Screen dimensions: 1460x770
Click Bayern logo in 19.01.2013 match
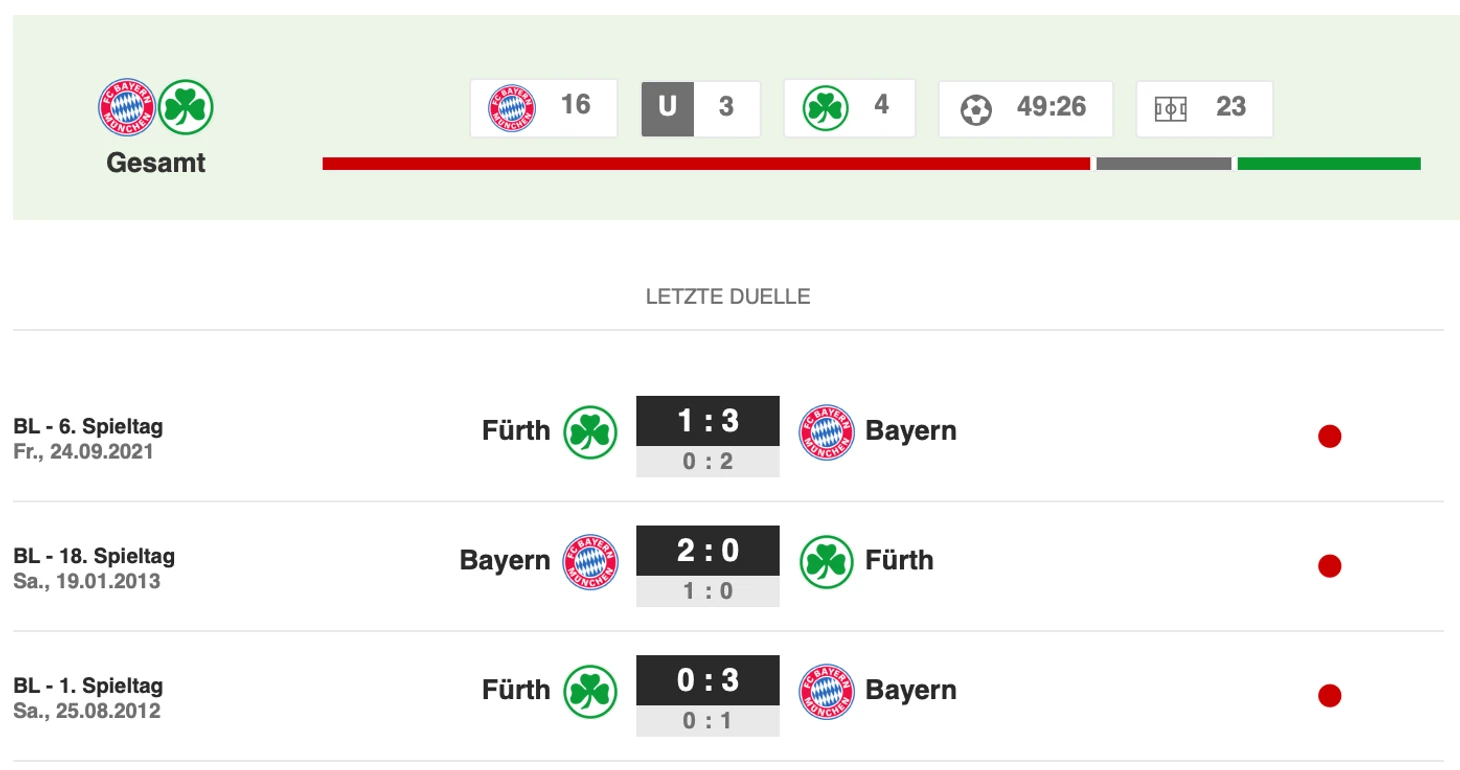[x=590, y=561]
